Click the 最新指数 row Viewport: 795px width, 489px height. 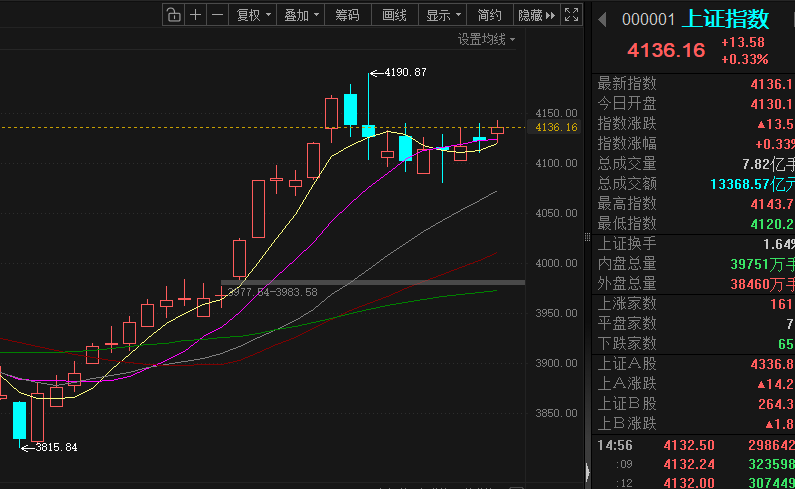click(695, 83)
